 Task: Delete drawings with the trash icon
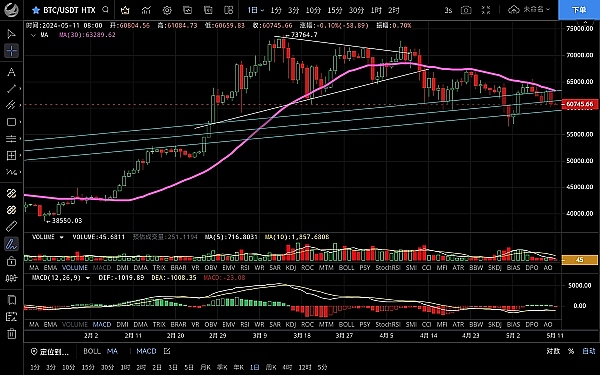click(11, 333)
